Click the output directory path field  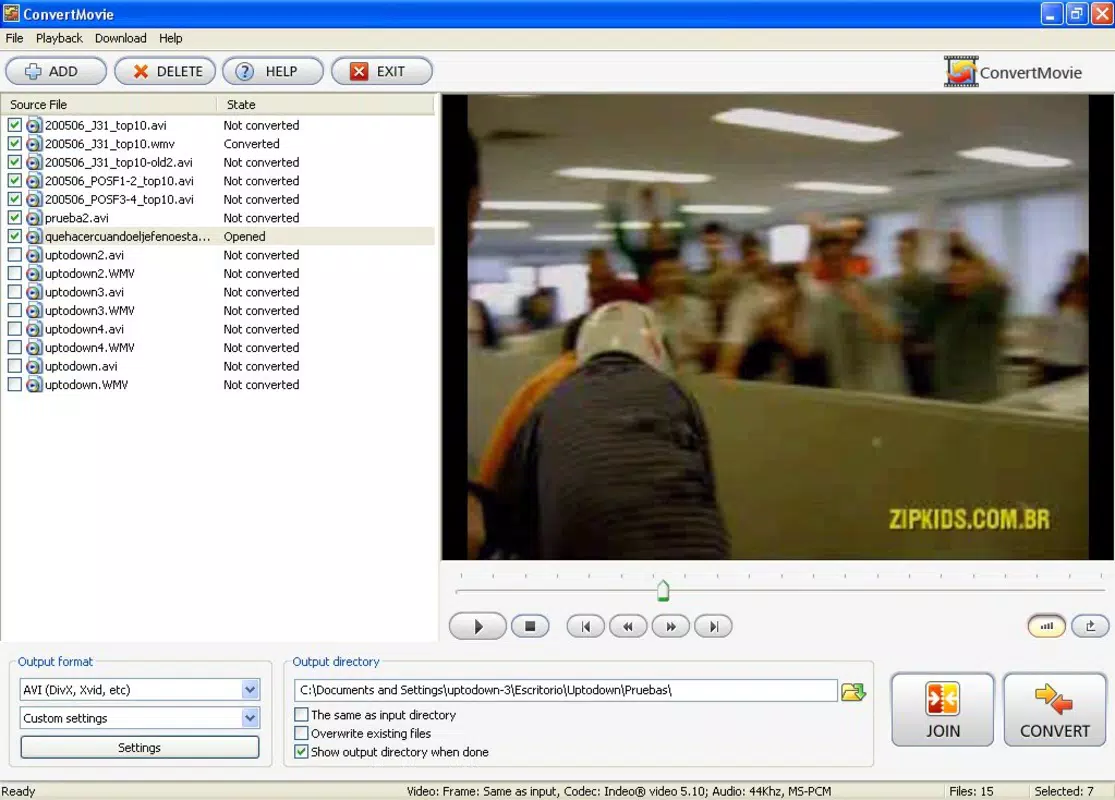point(565,690)
